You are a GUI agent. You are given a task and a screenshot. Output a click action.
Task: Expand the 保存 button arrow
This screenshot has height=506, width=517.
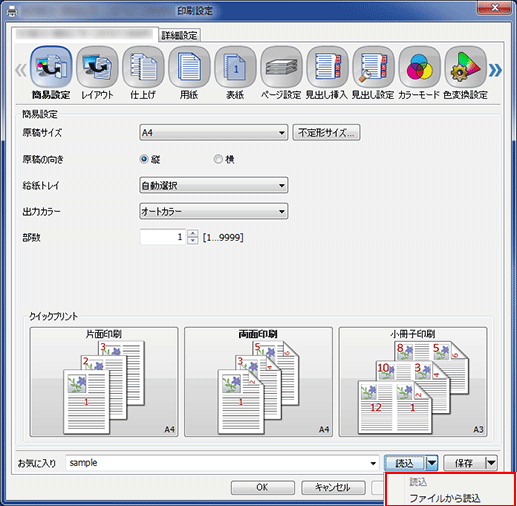point(492,463)
